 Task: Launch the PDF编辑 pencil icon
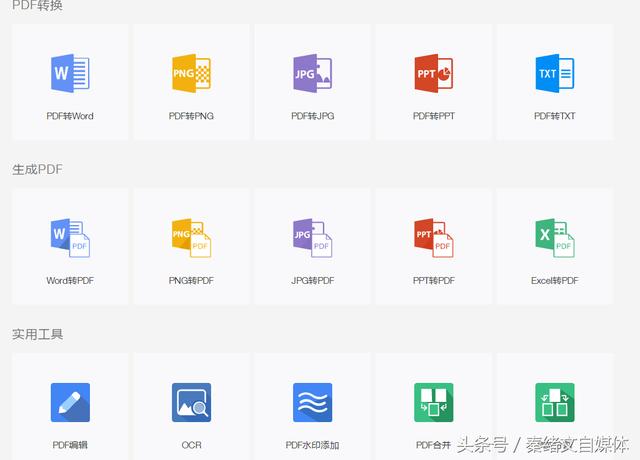[x=70, y=402]
